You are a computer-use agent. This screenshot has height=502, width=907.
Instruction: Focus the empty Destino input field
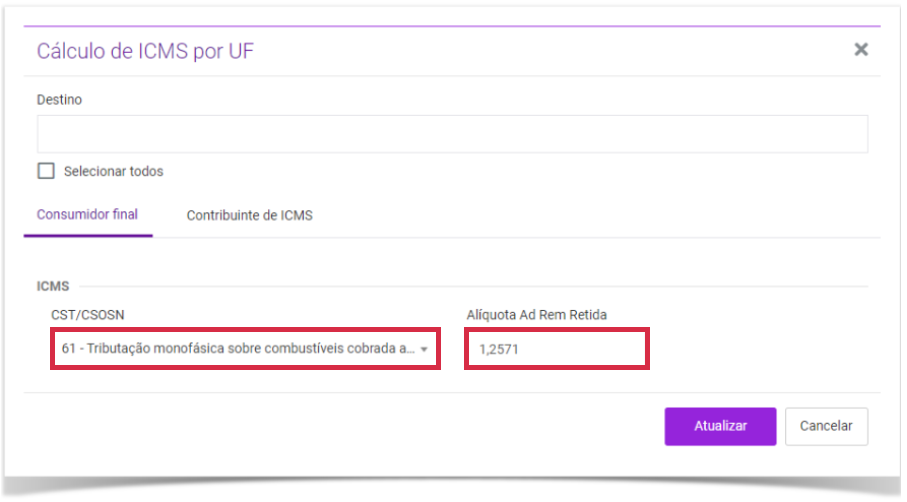pos(452,134)
